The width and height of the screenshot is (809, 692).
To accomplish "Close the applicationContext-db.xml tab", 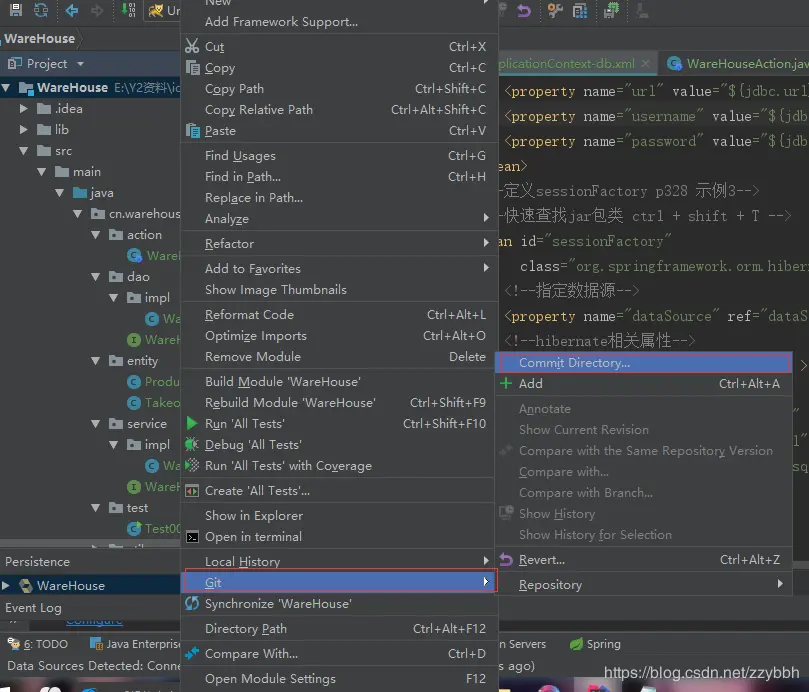I will pos(645,63).
